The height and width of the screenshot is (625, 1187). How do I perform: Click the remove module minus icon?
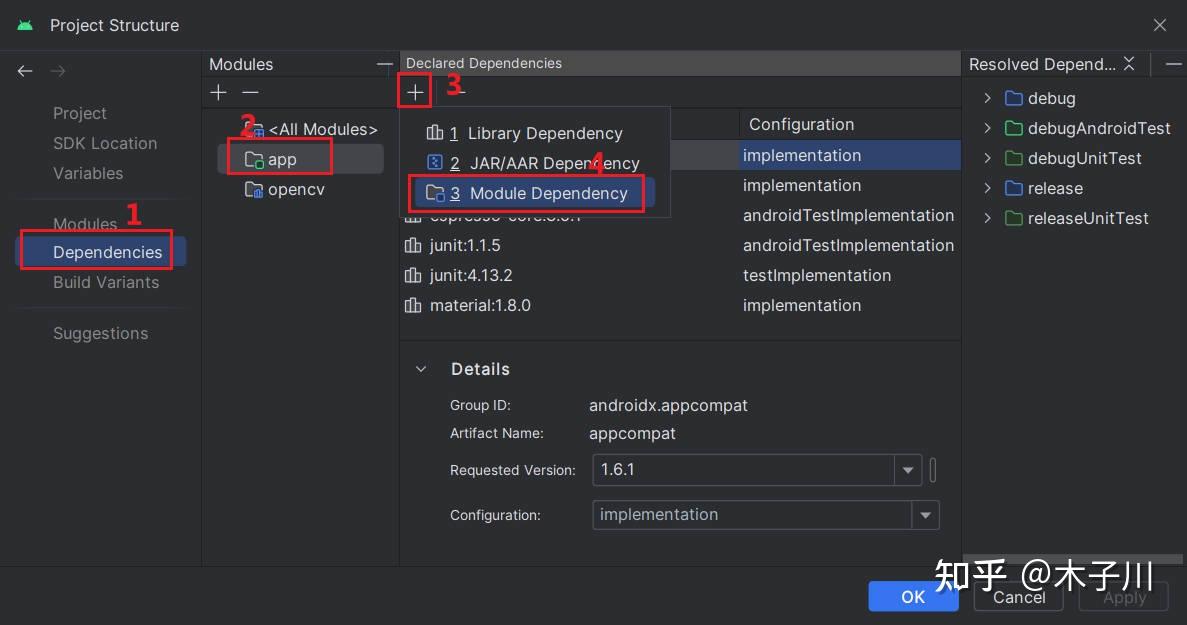249,92
